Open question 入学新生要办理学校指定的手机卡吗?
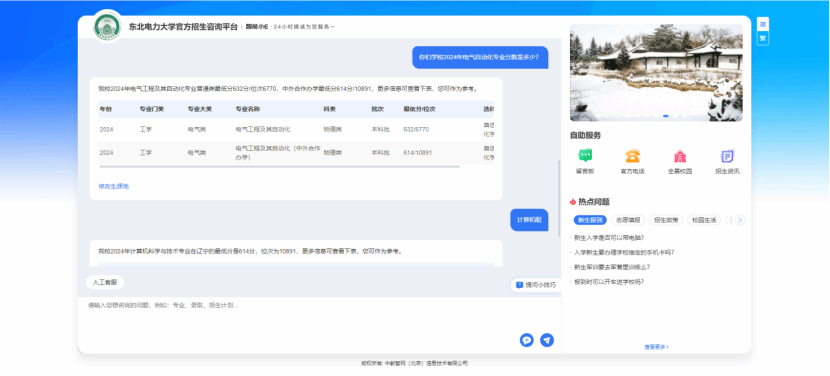 [x=624, y=253]
